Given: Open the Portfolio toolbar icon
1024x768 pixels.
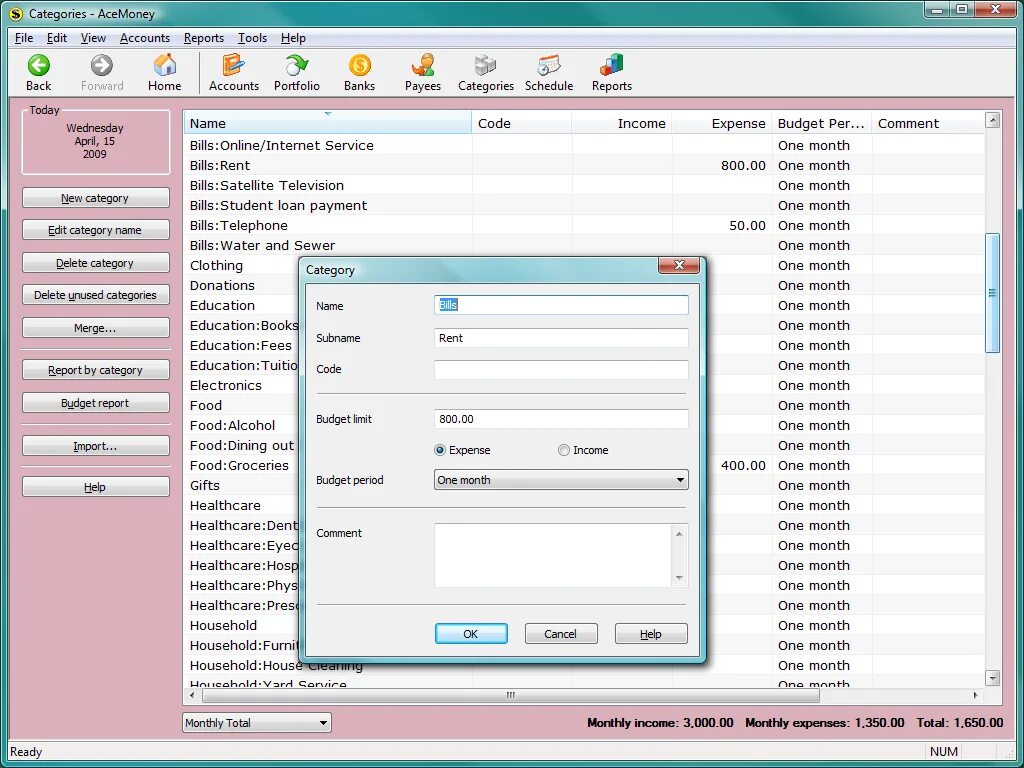Looking at the screenshot, I should [x=296, y=65].
